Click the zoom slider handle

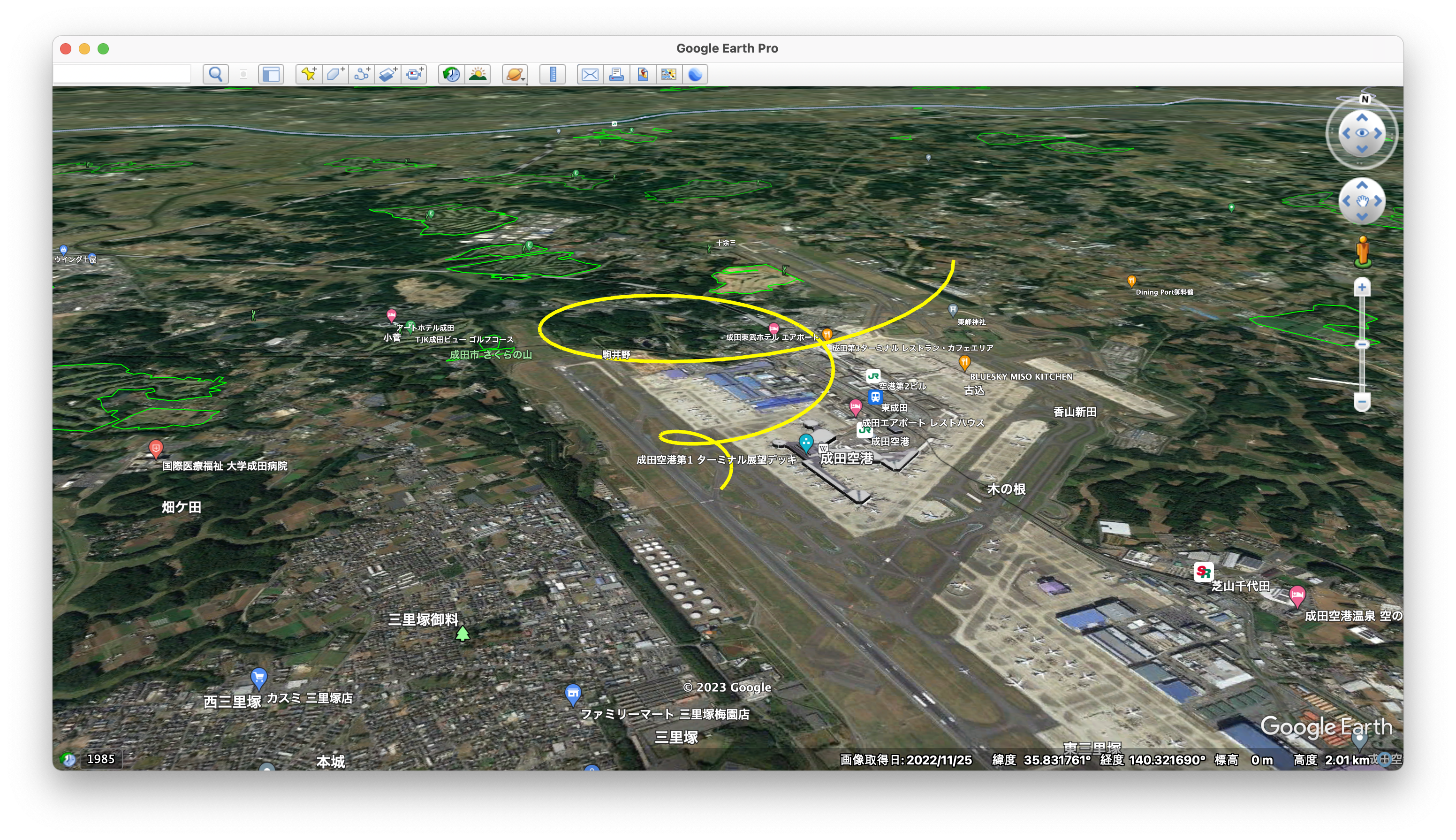click(x=1362, y=344)
